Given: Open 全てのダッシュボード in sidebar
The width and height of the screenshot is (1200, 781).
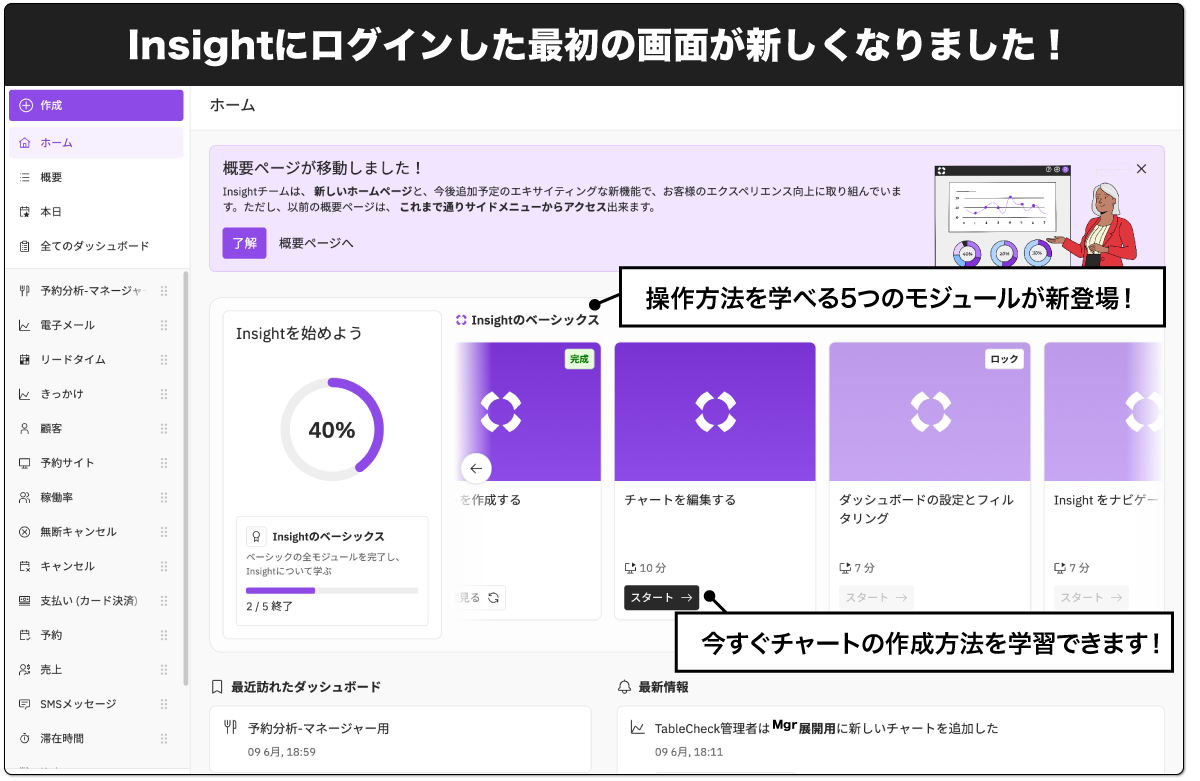Looking at the screenshot, I should coord(96,246).
